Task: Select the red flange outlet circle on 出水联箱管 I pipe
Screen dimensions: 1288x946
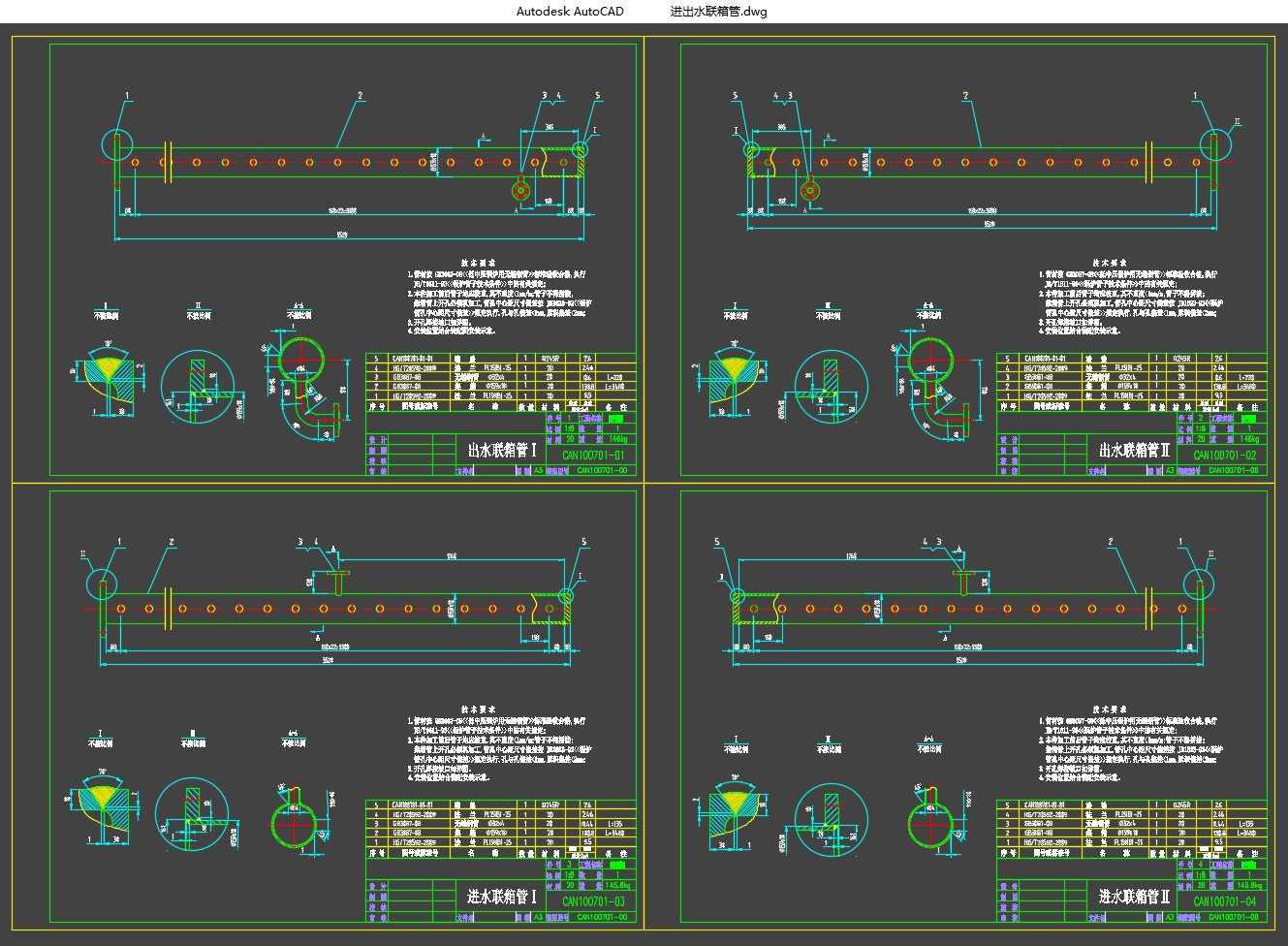Action: click(x=522, y=189)
